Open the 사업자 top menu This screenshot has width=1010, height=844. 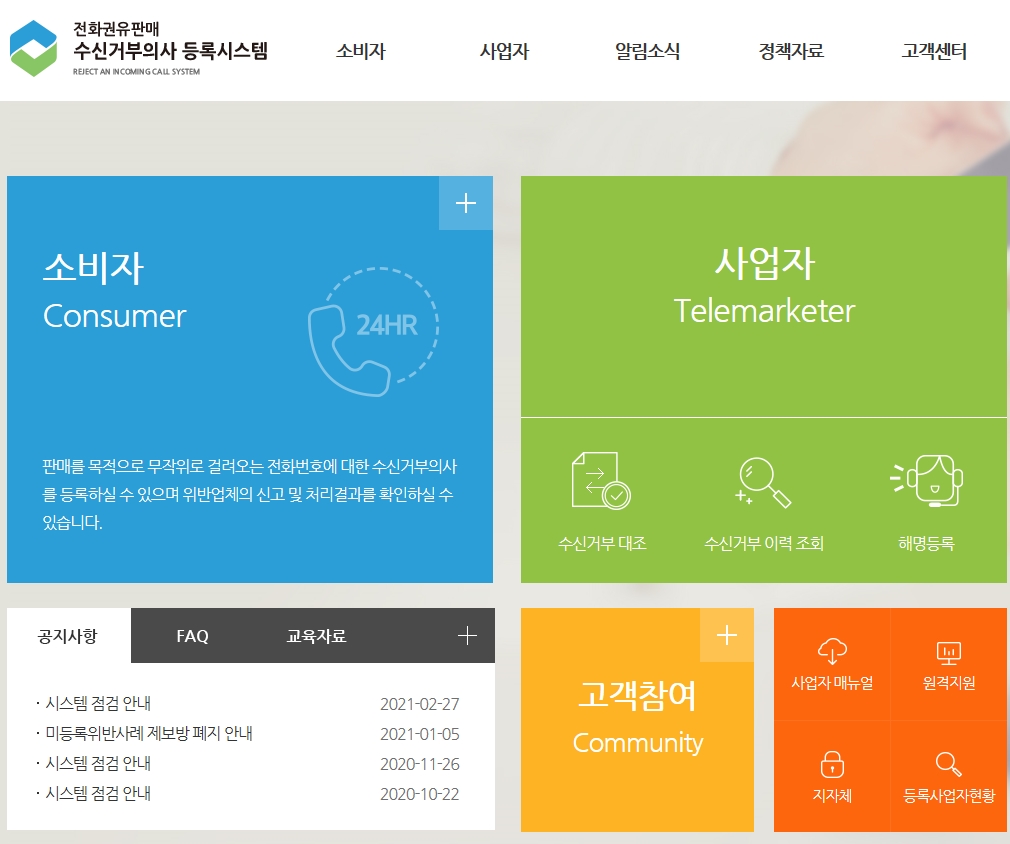(x=504, y=51)
